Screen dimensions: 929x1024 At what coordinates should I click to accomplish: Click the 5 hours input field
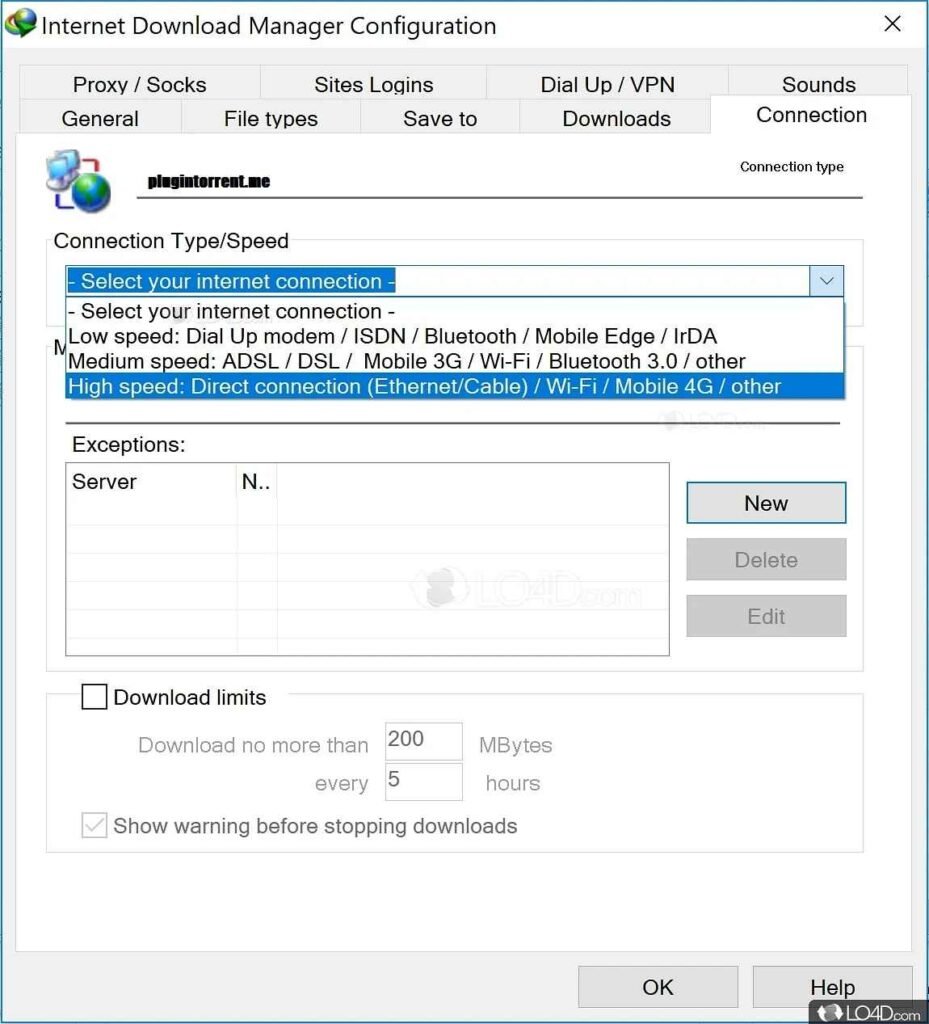point(424,782)
